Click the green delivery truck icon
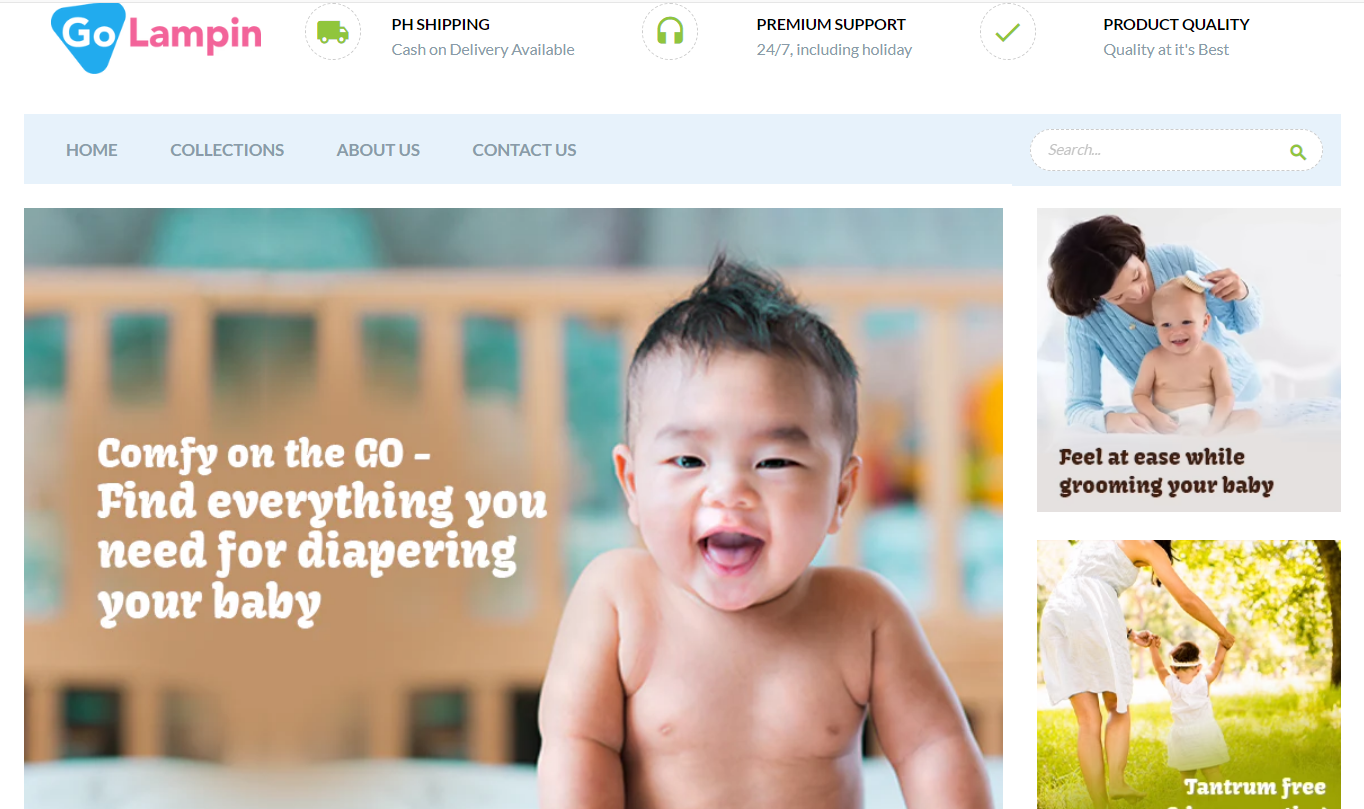This screenshot has width=1364, height=809. coord(333,32)
